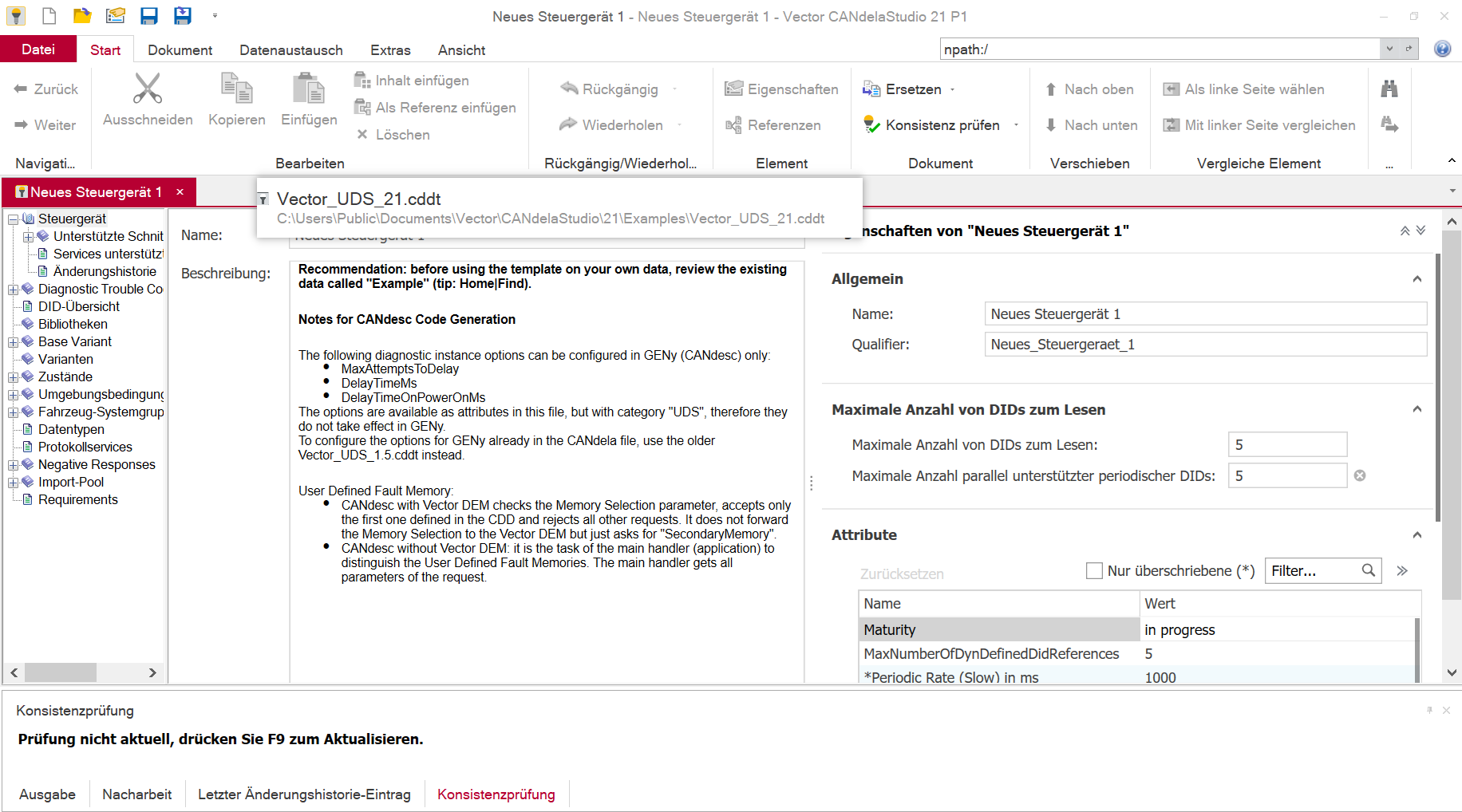Select DID-Übersicht in the tree
This screenshot has width=1462, height=812.
pyautogui.click(x=79, y=307)
